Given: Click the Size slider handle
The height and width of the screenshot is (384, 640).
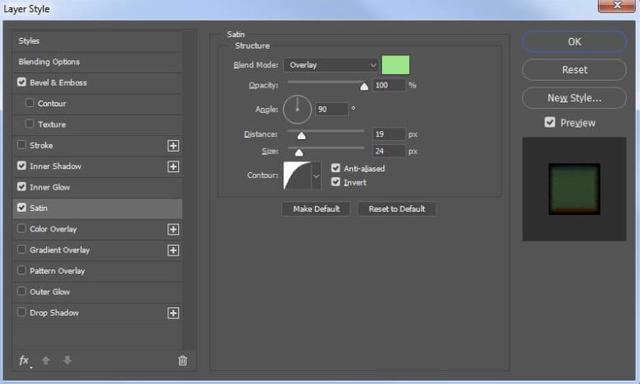Looking at the screenshot, I should (x=299, y=153).
